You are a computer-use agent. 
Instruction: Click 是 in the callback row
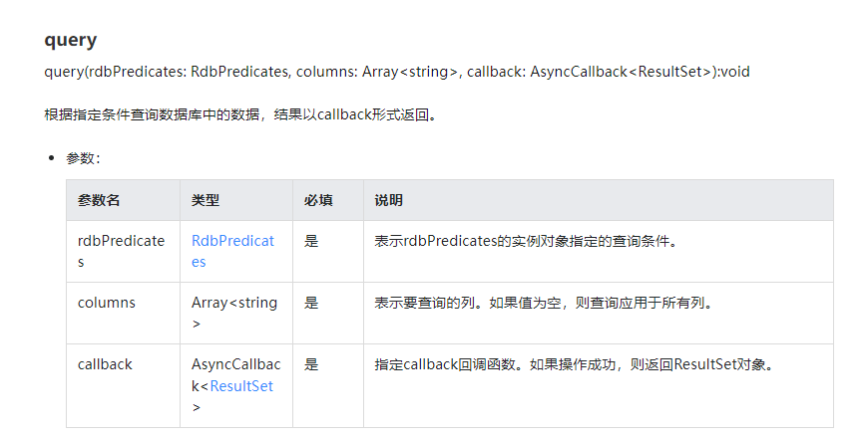pos(311,365)
